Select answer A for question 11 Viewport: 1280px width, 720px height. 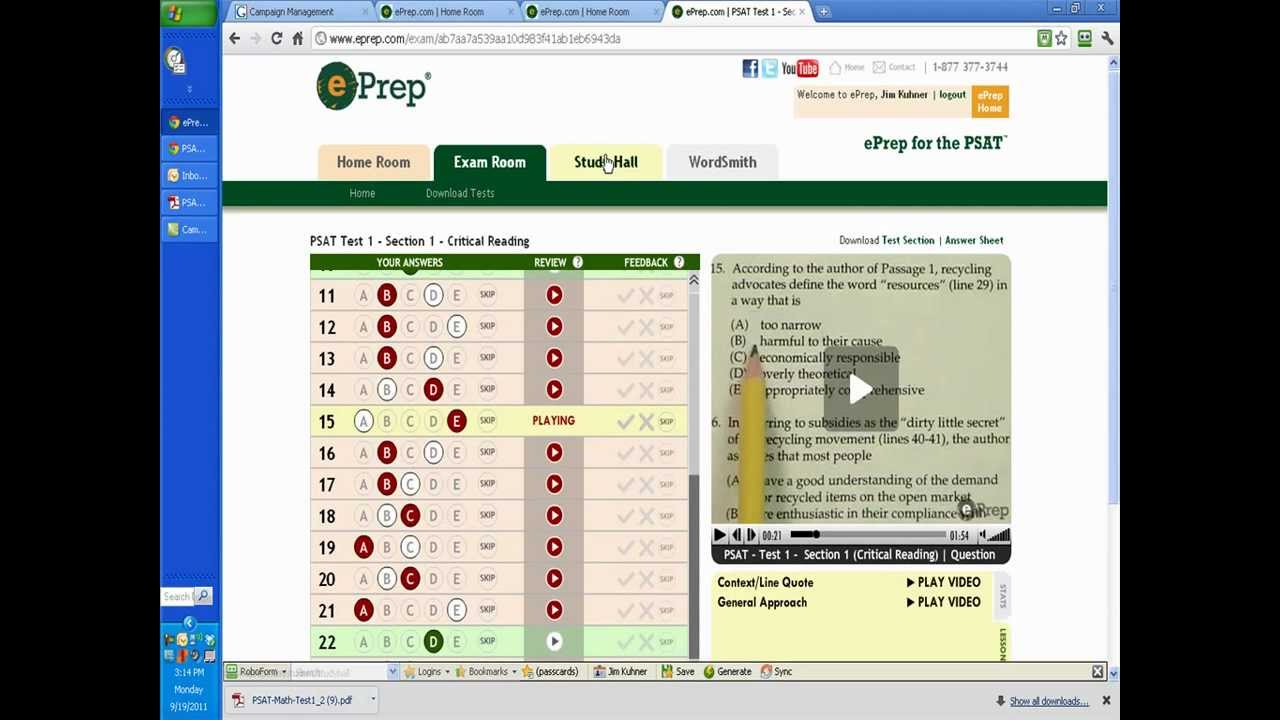click(x=363, y=295)
